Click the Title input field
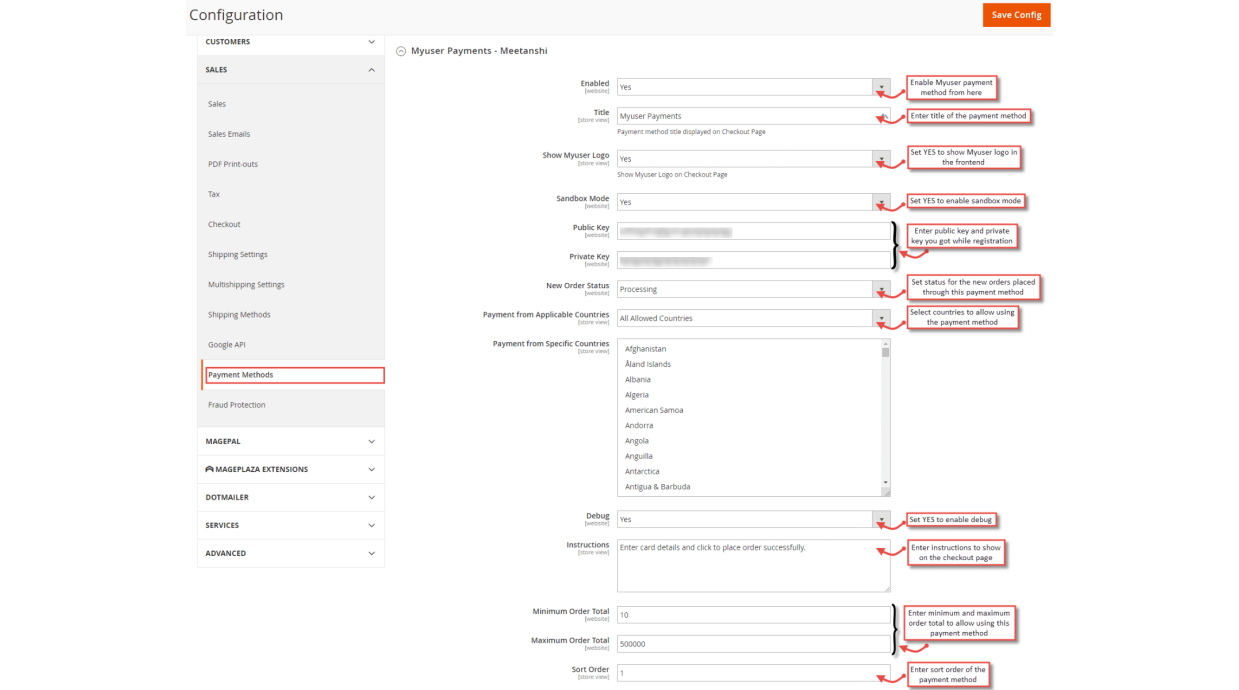Screen dimensions: 1239x690 (x=753, y=116)
